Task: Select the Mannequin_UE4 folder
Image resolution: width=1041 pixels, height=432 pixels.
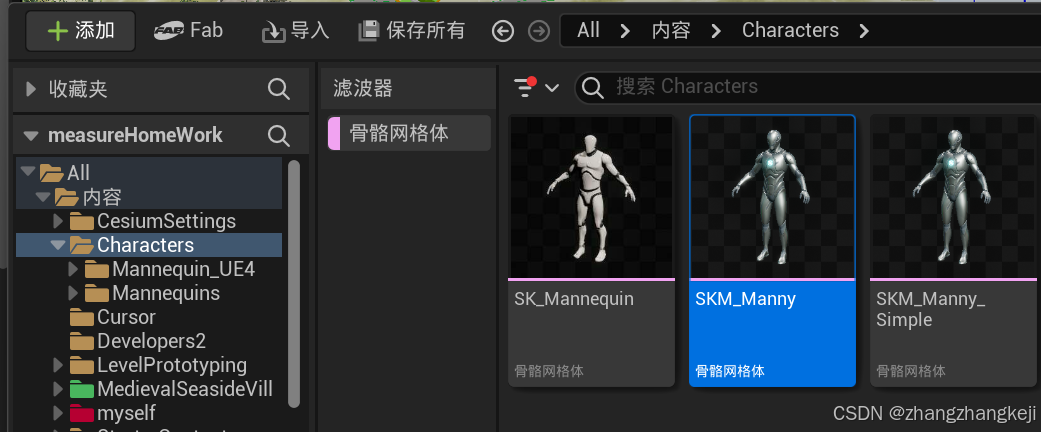Action: coord(170,269)
